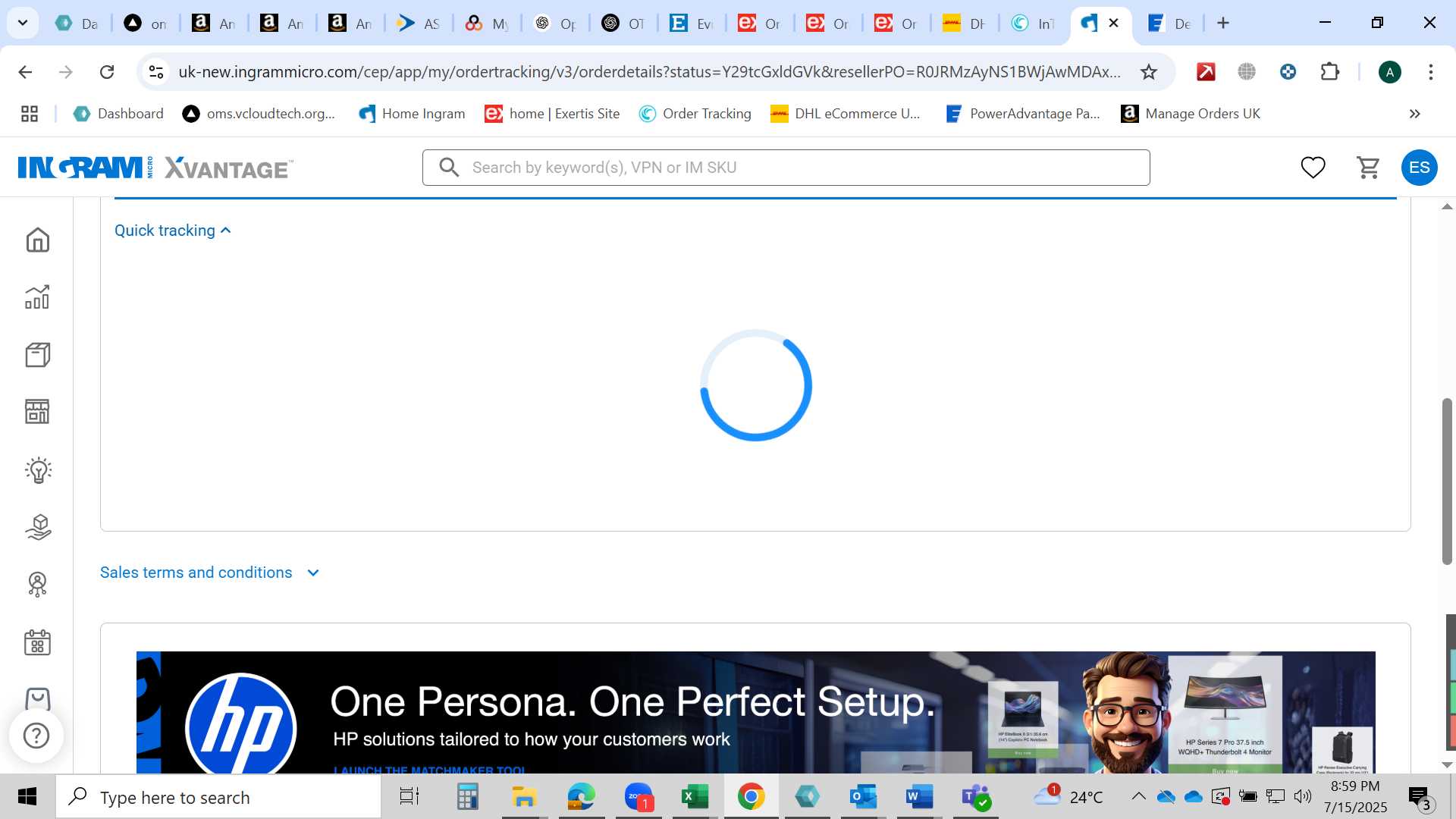
Task: Switch to the DHL browser tab
Action: tap(963, 24)
